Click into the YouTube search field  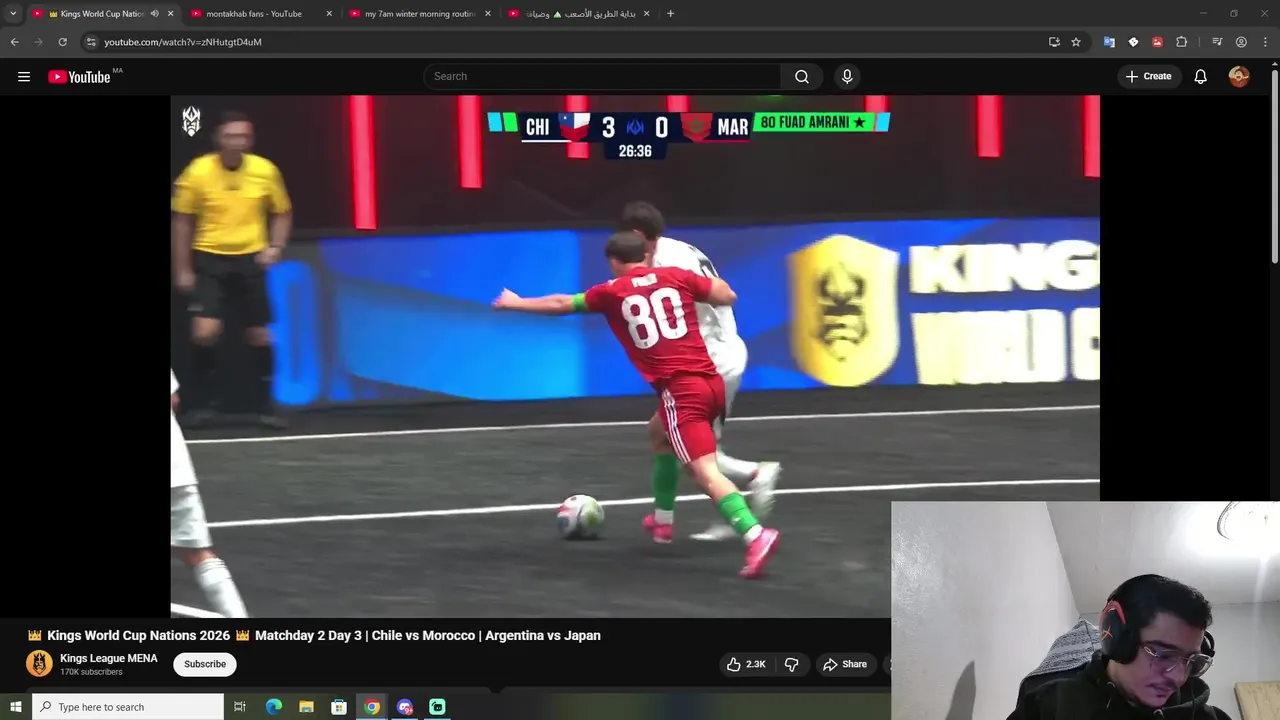pyautogui.click(x=602, y=77)
